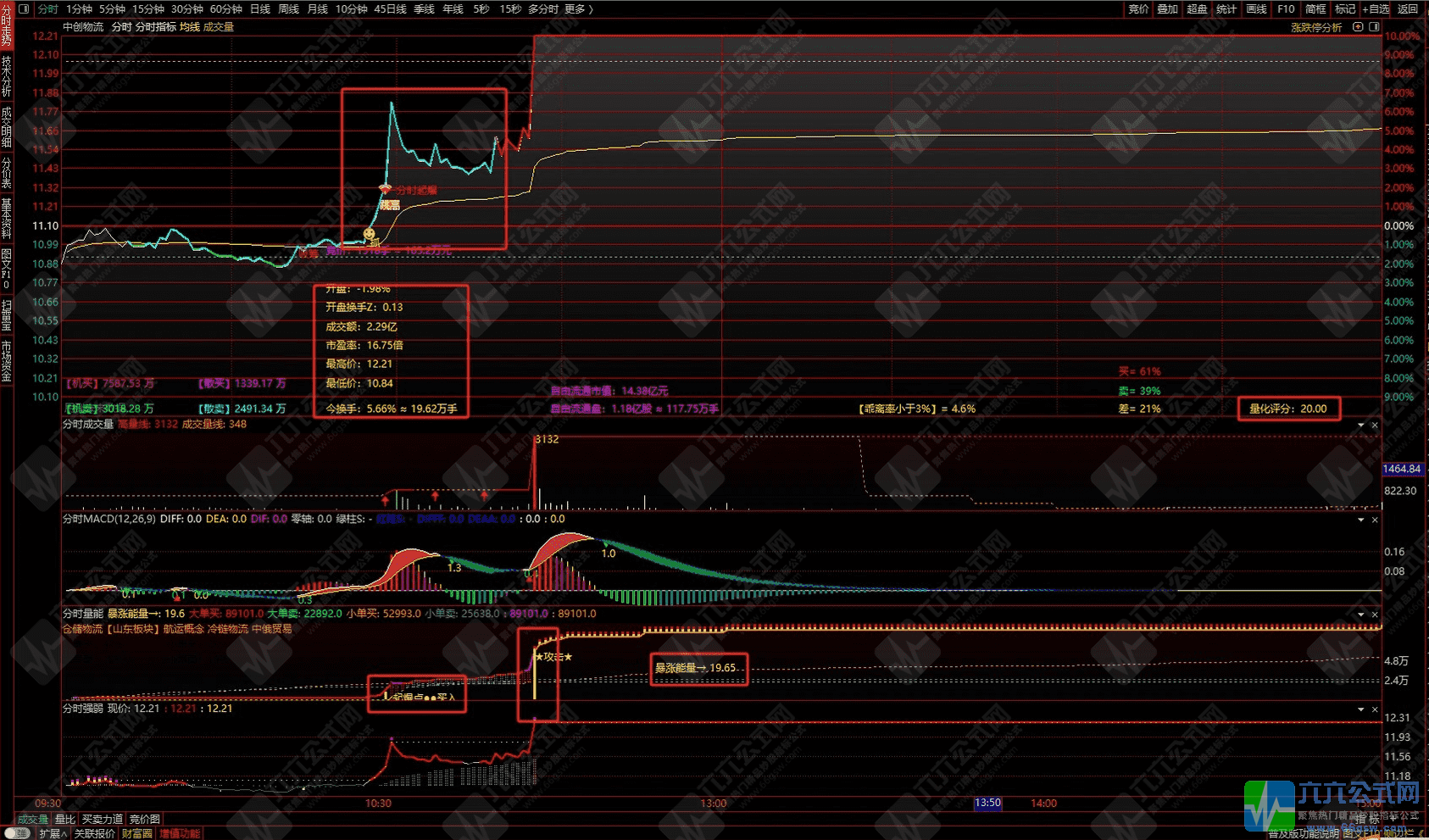The image size is (1429, 840).
Task: Click the up-arrow icon next to 涨跌停分析
Action: click(1358, 27)
